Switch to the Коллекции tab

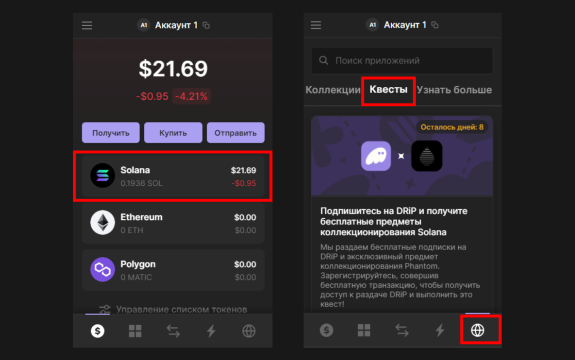(x=333, y=90)
